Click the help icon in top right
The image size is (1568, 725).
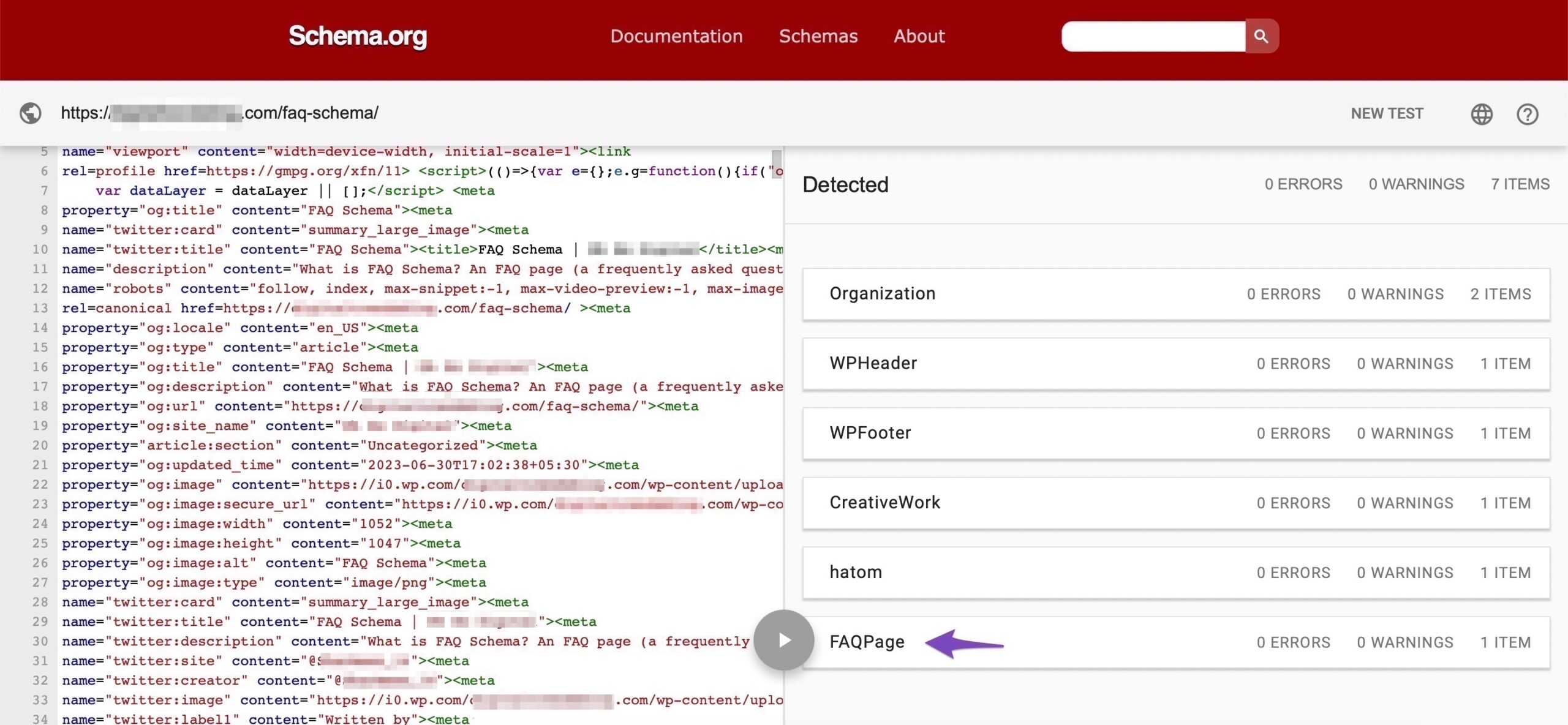click(1528, 112)
